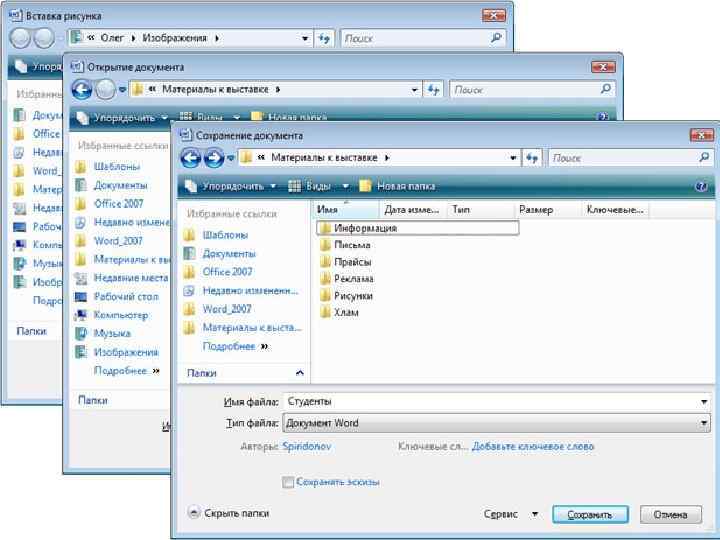Image resolution: width=720 pixels, height=540 pixels.
Task: Open Office 2007 favorite in Save dialog
Action: (x=227, y=272)
